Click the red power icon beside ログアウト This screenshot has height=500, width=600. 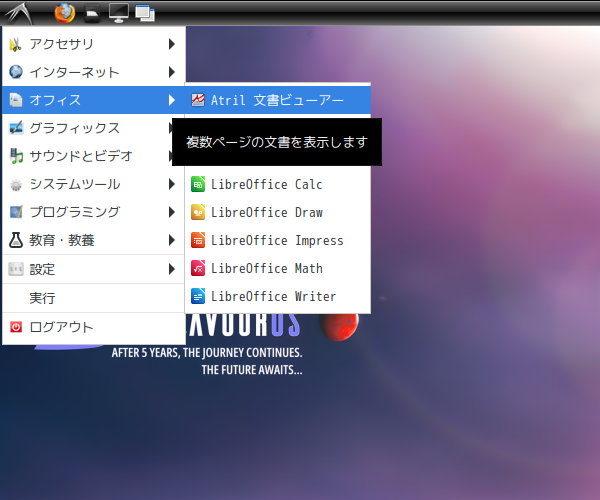pyautogui.click(x=16, y=327)
